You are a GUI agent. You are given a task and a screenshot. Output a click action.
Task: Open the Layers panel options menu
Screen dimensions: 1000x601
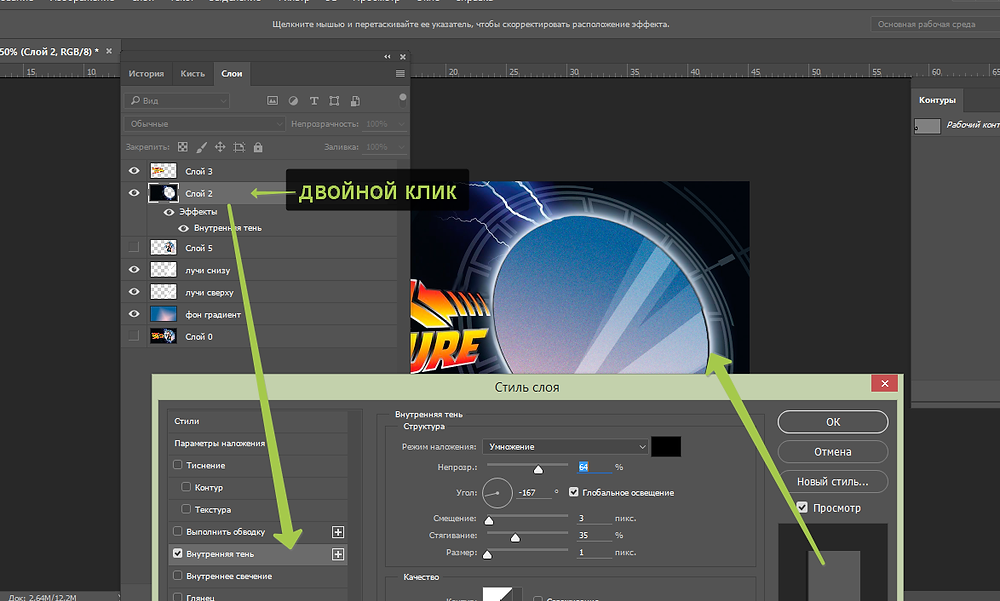pyautogui.click(x=400, y=73)
